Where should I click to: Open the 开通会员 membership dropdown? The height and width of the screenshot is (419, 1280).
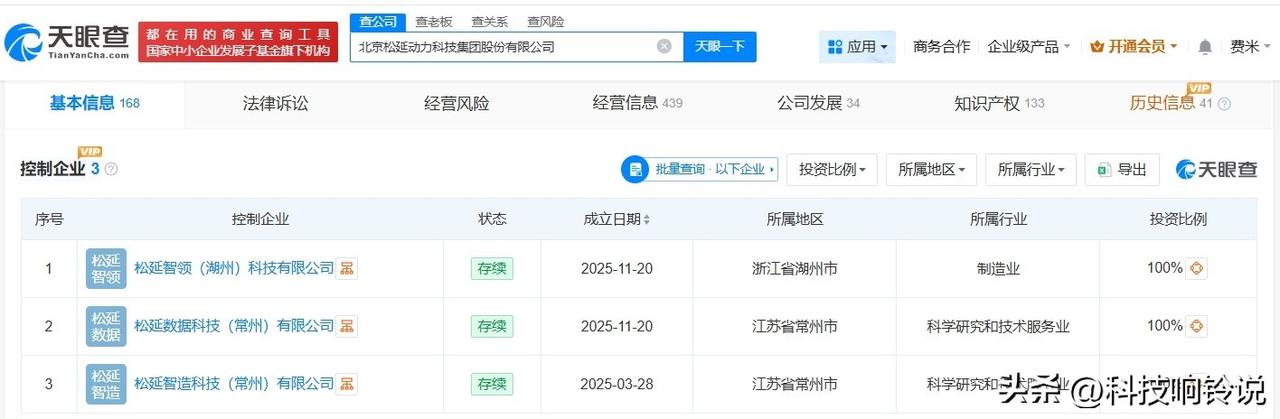(1134, 46)
